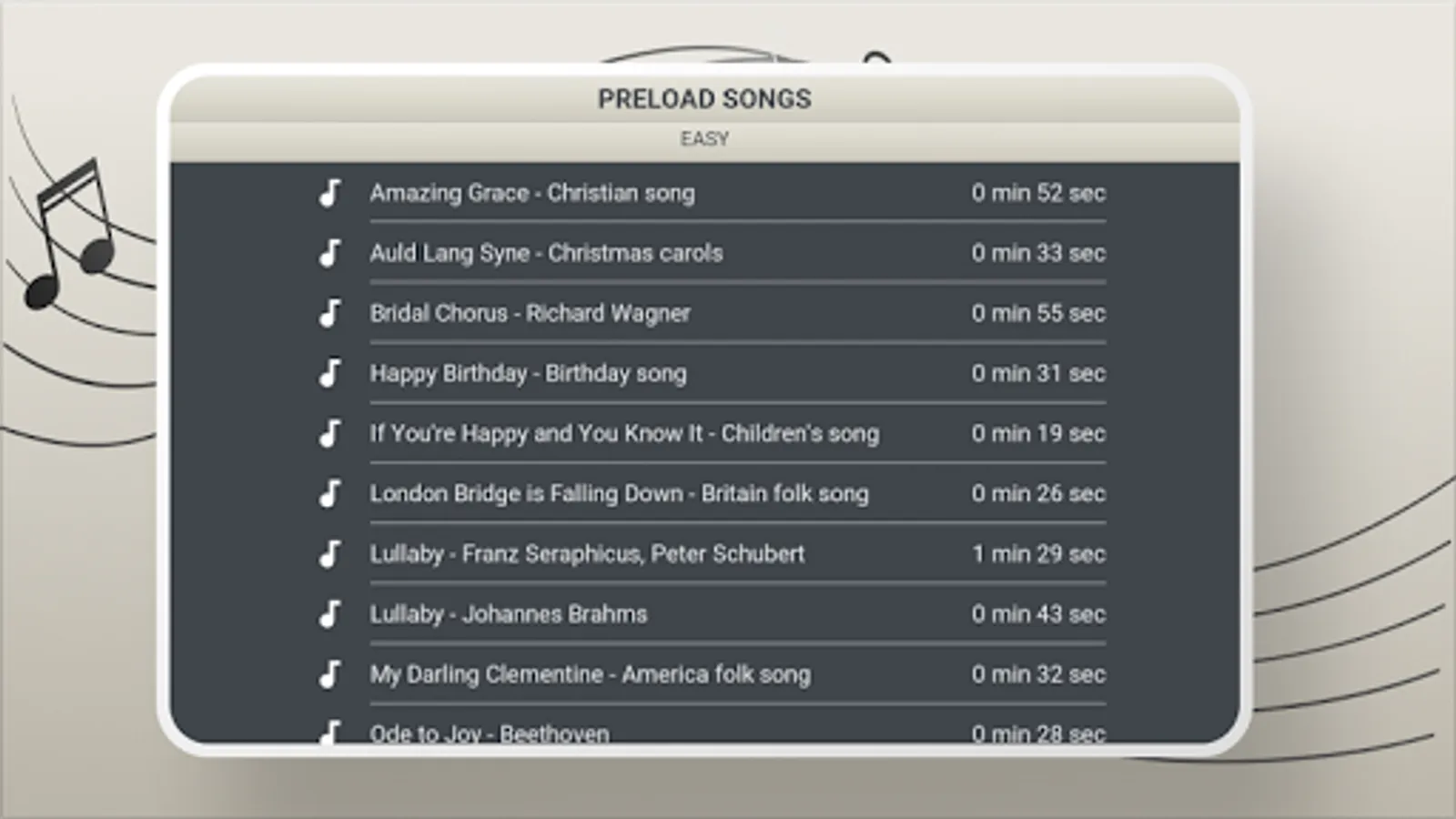Load Bridal Chorus - Richard Wagner
The width and height of the screenshot is (1456, 819).
[x=530, y=313]
